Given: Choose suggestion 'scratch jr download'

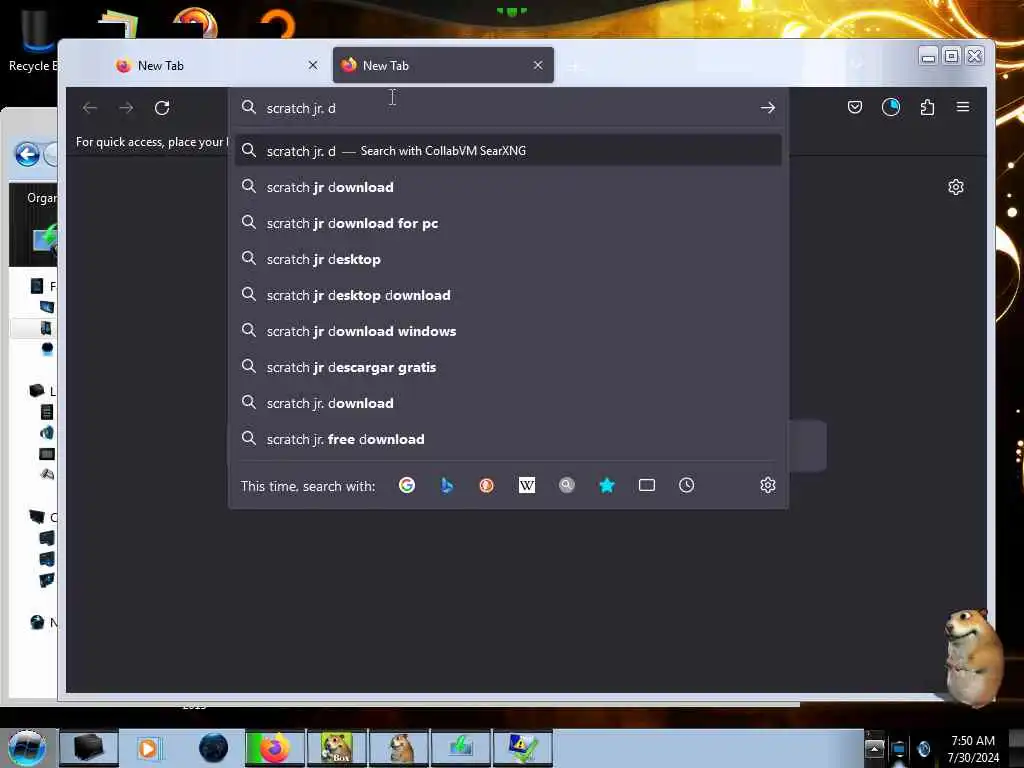Looking at the screenshot, I should tap(508, 187).
